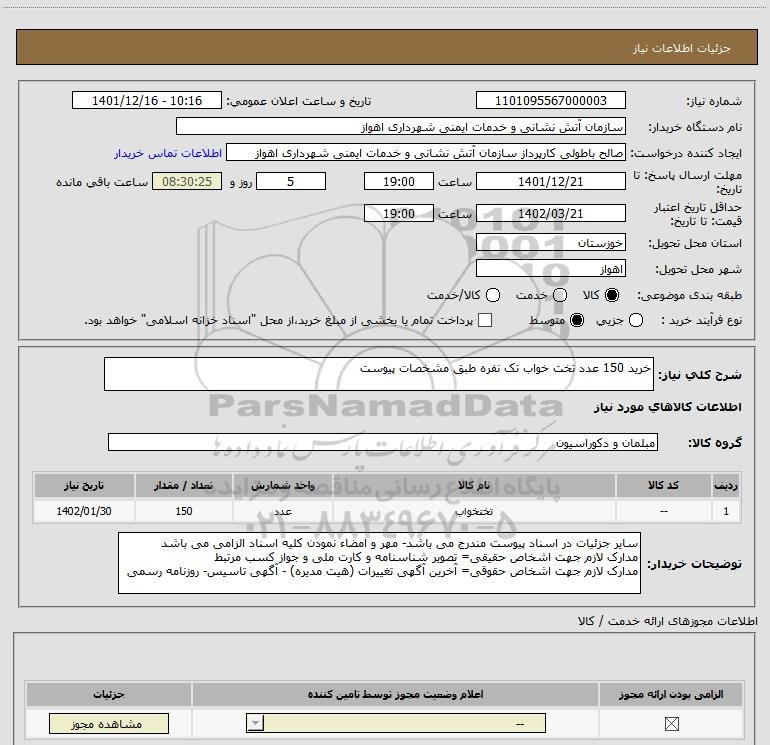Click the تاریخ نیاز column header
770x745 pixels.
[84, 485]
